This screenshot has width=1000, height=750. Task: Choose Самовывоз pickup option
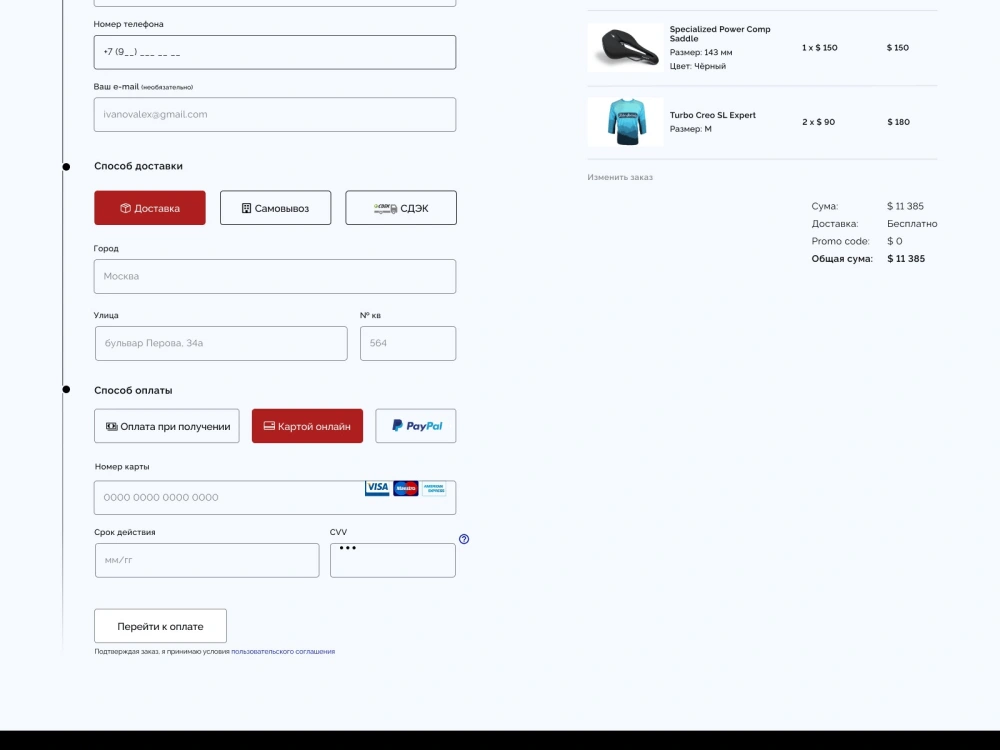tap(276, 208)
